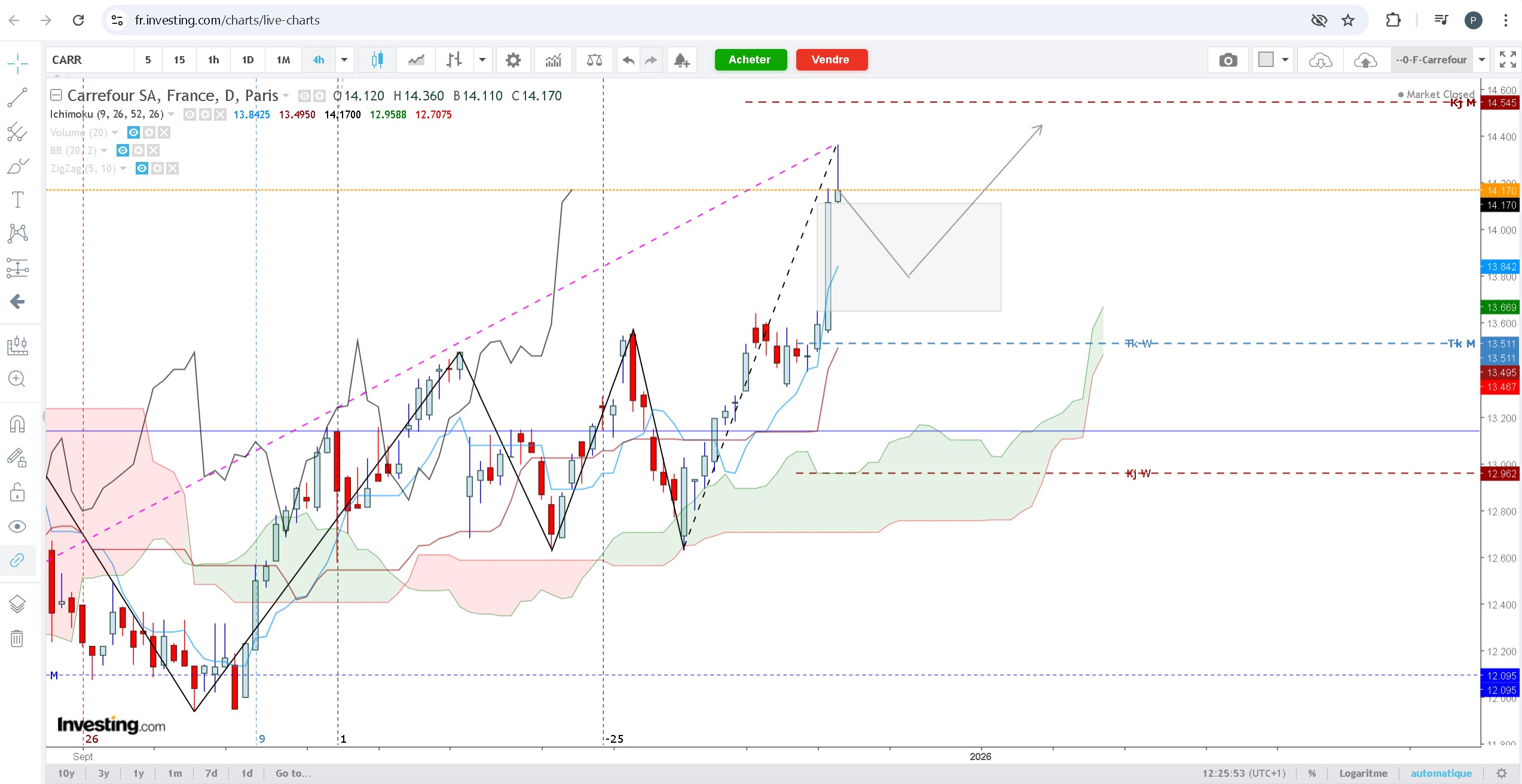The image size is (1522, 784).
Task: Open chart properties gear at bottom right
Action: (x=1501, y=773)
